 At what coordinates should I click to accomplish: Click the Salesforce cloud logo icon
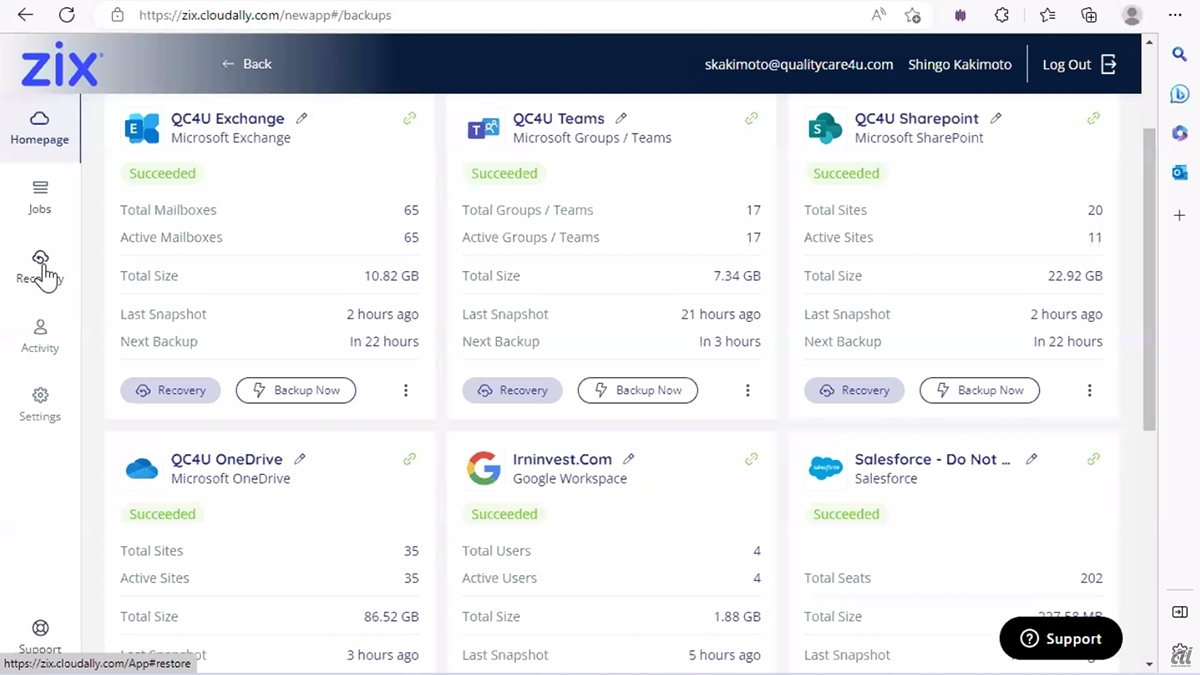[826, 468]
